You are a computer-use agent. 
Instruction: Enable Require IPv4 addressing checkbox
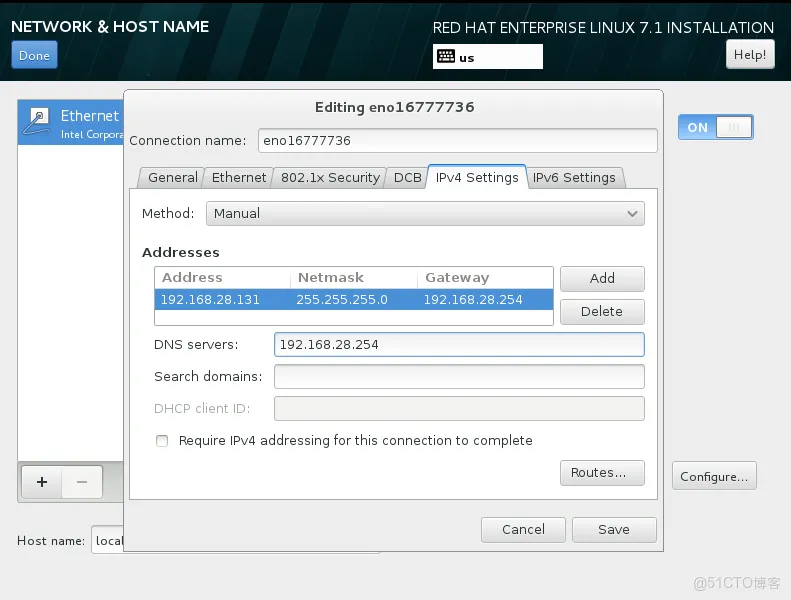click(162, 441)
